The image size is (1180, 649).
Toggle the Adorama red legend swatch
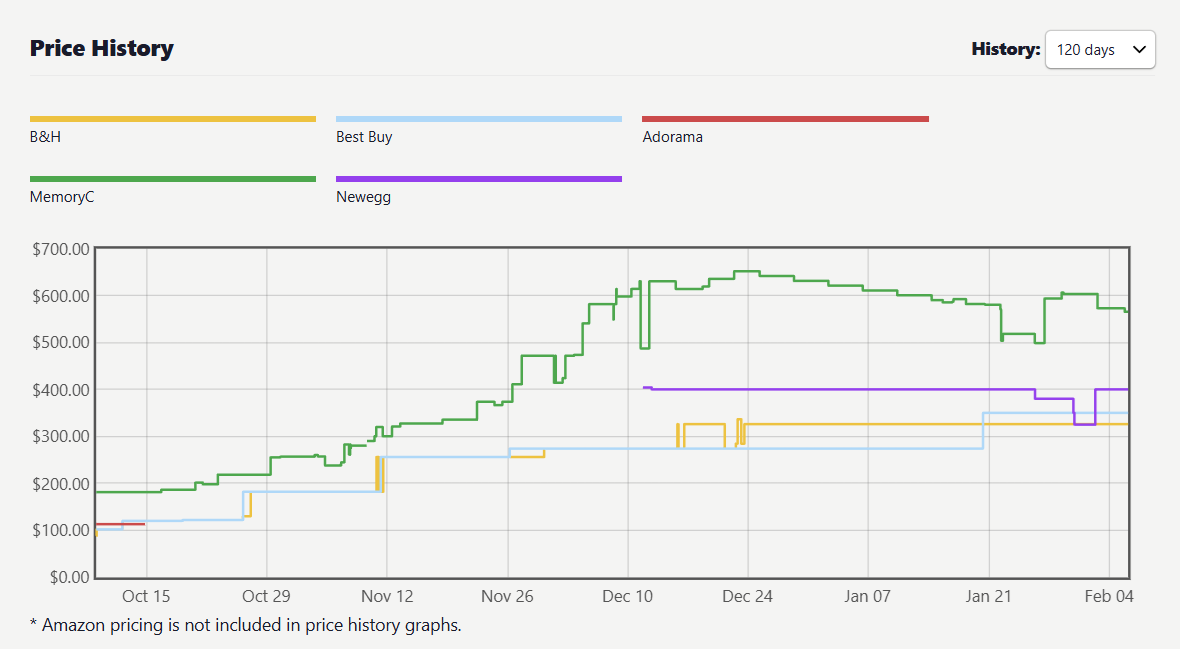coord(786,119)
